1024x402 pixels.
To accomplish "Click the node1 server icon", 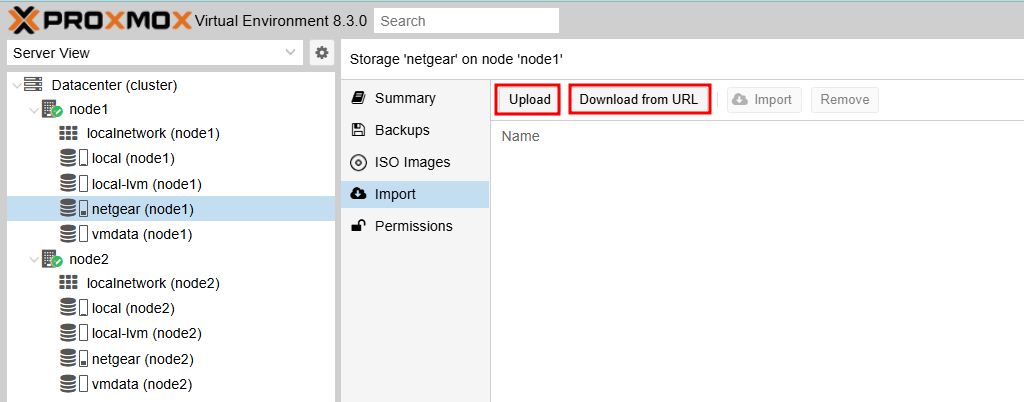I will [52, 109].
